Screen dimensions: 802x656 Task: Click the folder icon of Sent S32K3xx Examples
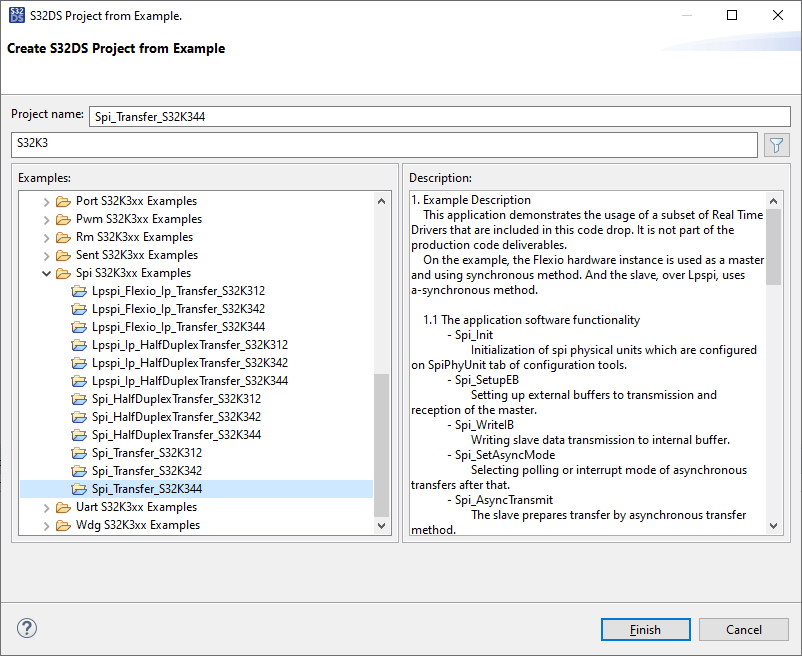tap(63, 254)
